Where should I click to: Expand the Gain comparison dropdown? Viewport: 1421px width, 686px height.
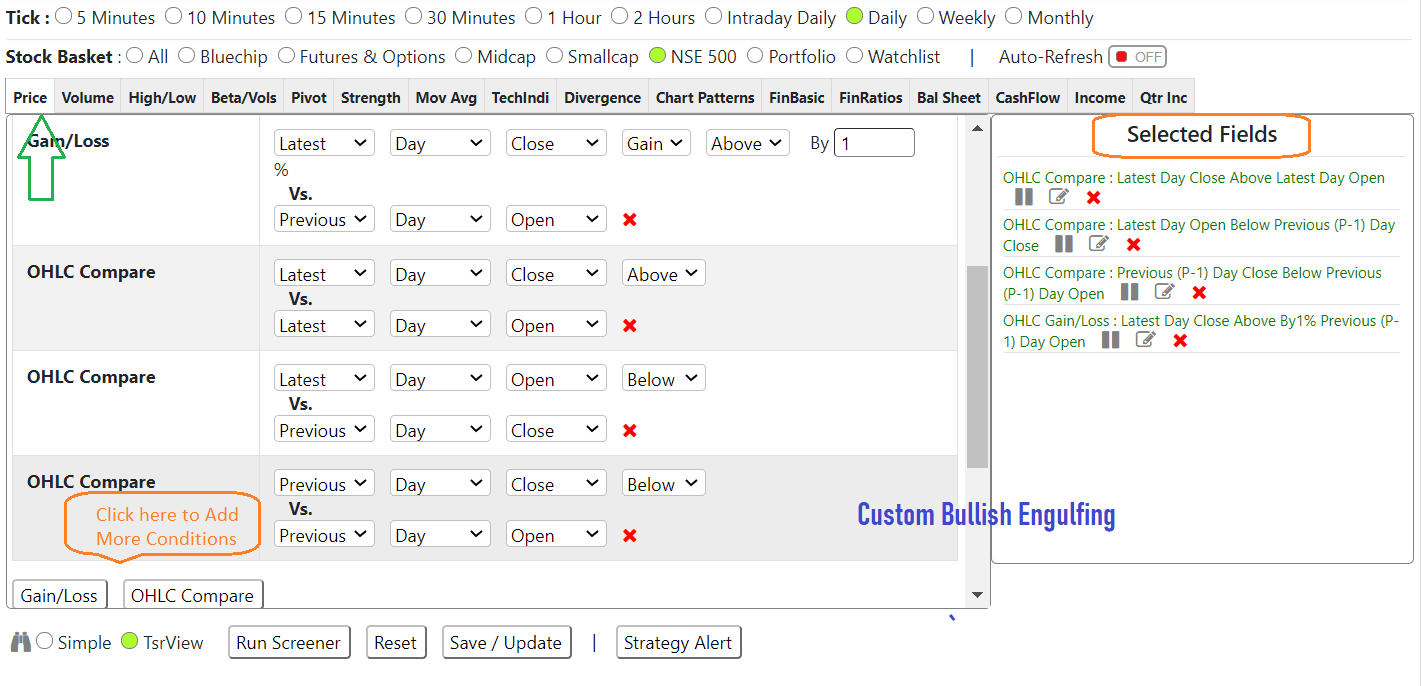[655, 142]
